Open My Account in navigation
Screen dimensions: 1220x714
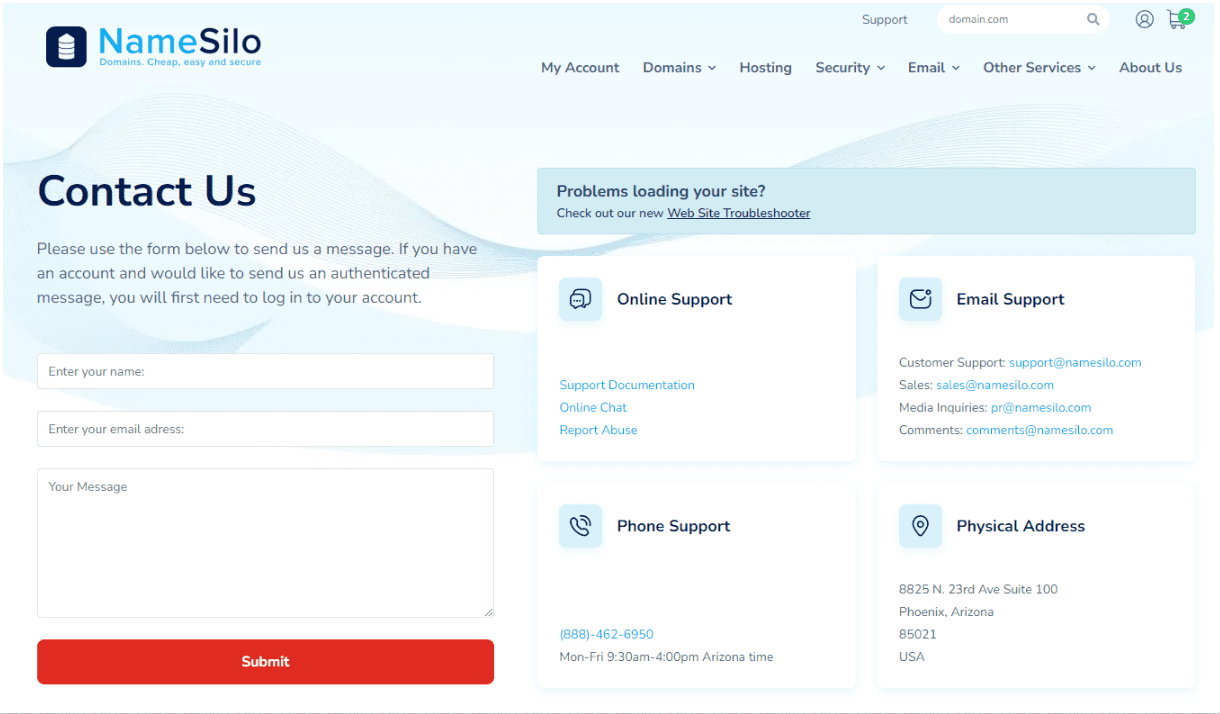580,68
